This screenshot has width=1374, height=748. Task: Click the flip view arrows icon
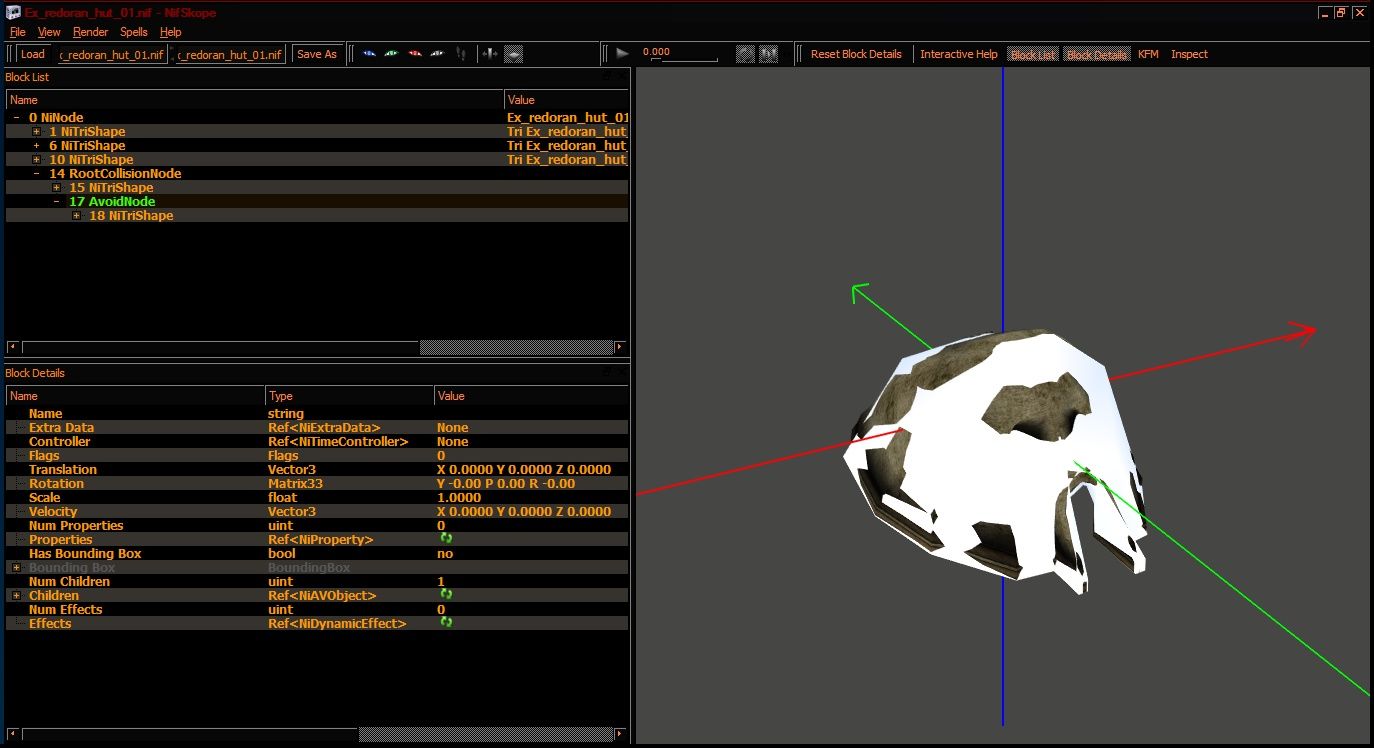coord(490,54)
